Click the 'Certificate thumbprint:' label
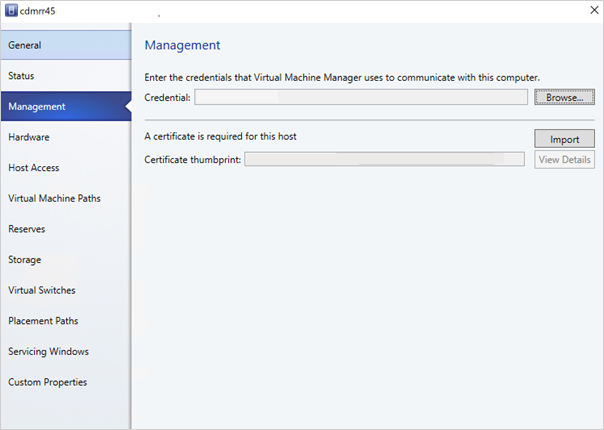This screenshot has width=604, height=430. 193,160
